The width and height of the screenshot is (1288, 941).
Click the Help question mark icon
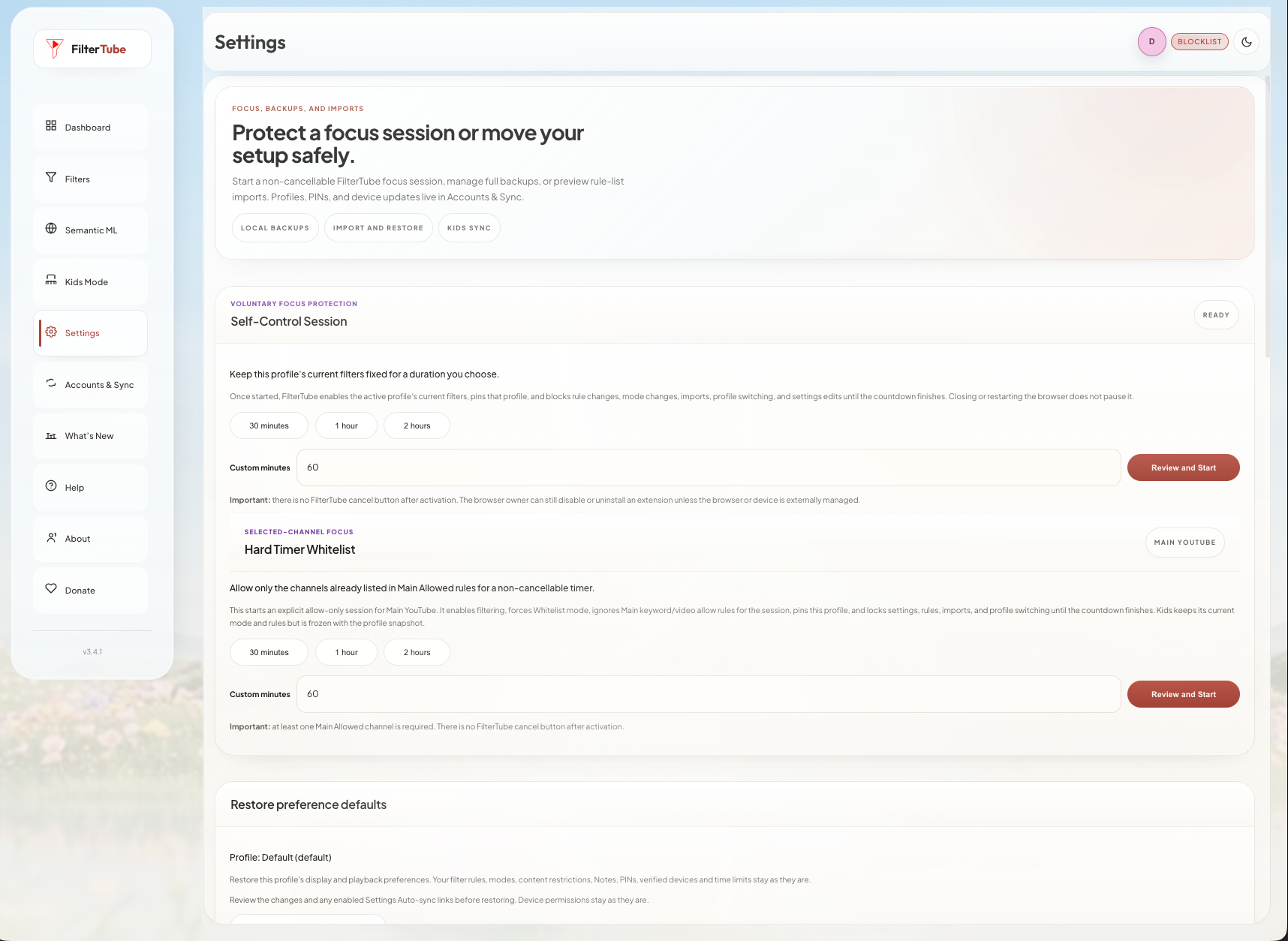51,486
